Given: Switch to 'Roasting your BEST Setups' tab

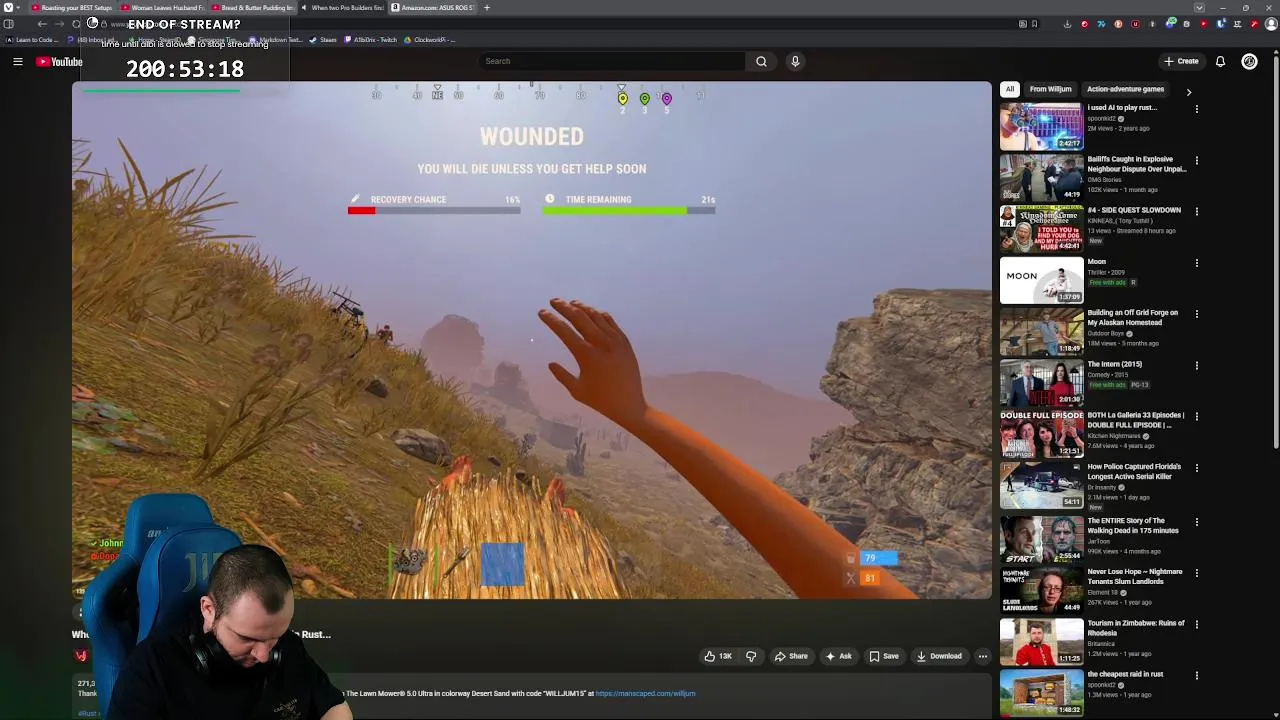Looking at the screenshot, I should [x=71, y=8].
